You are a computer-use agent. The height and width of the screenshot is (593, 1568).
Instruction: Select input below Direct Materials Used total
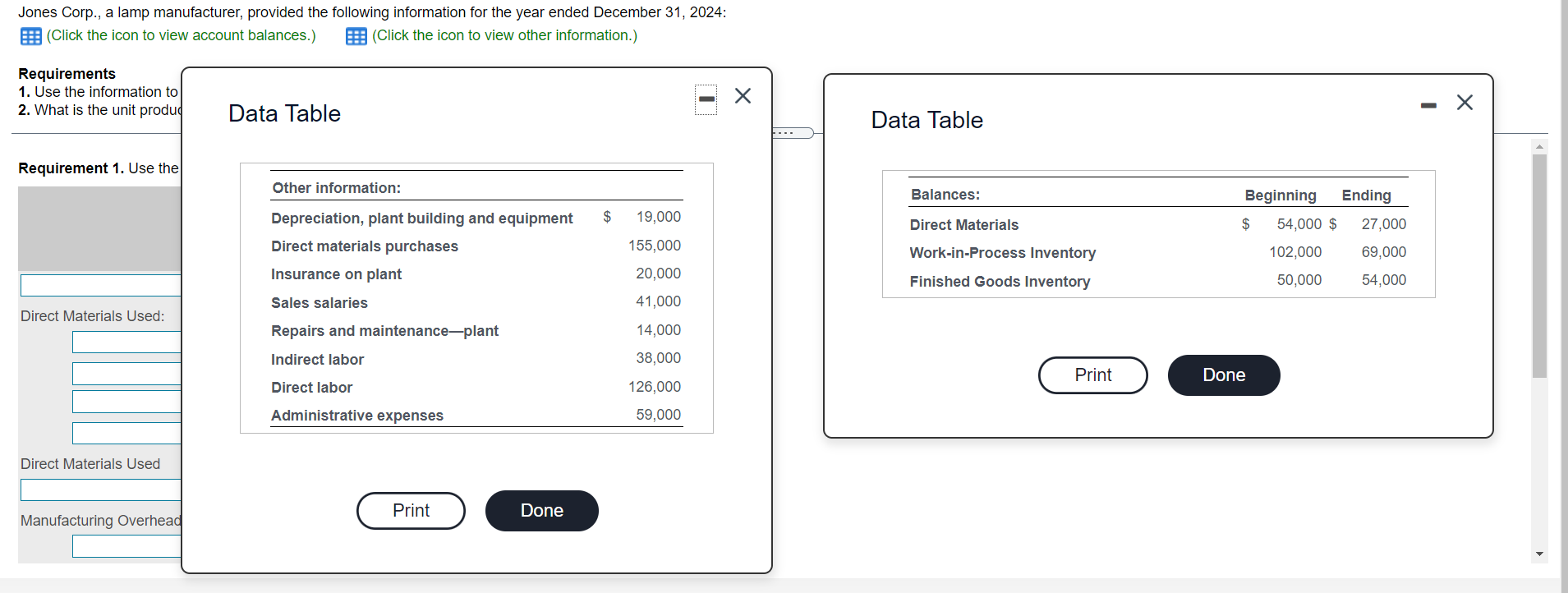point(101,490)
